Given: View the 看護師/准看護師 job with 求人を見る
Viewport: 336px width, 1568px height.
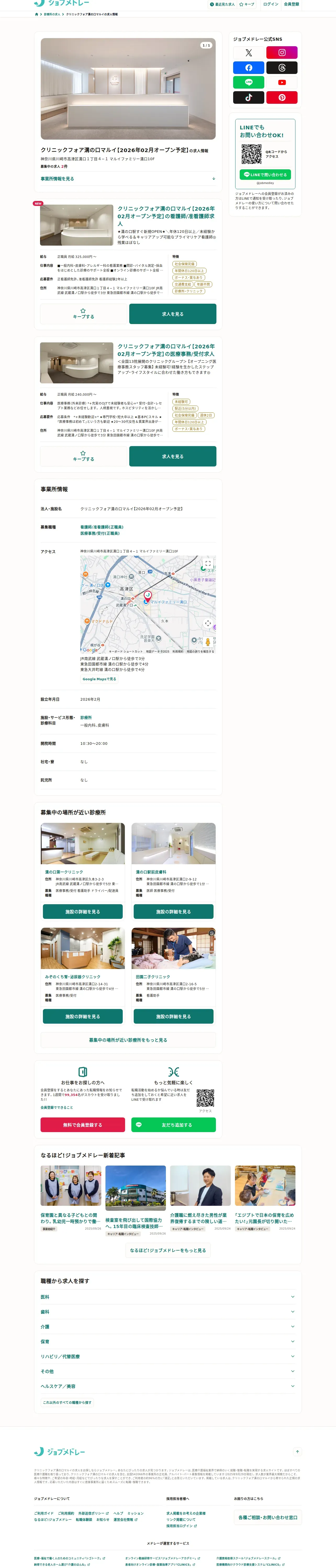Looking at the screenshot, I should click(172, 314).
